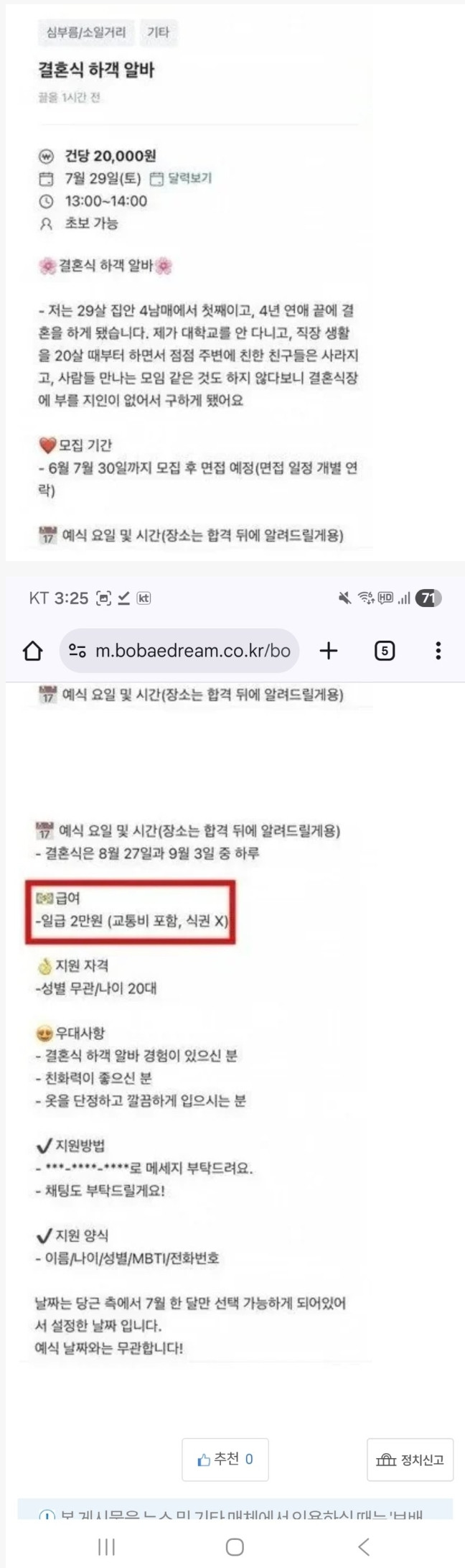Tap the Android home navigation button

click(235, 1546)
